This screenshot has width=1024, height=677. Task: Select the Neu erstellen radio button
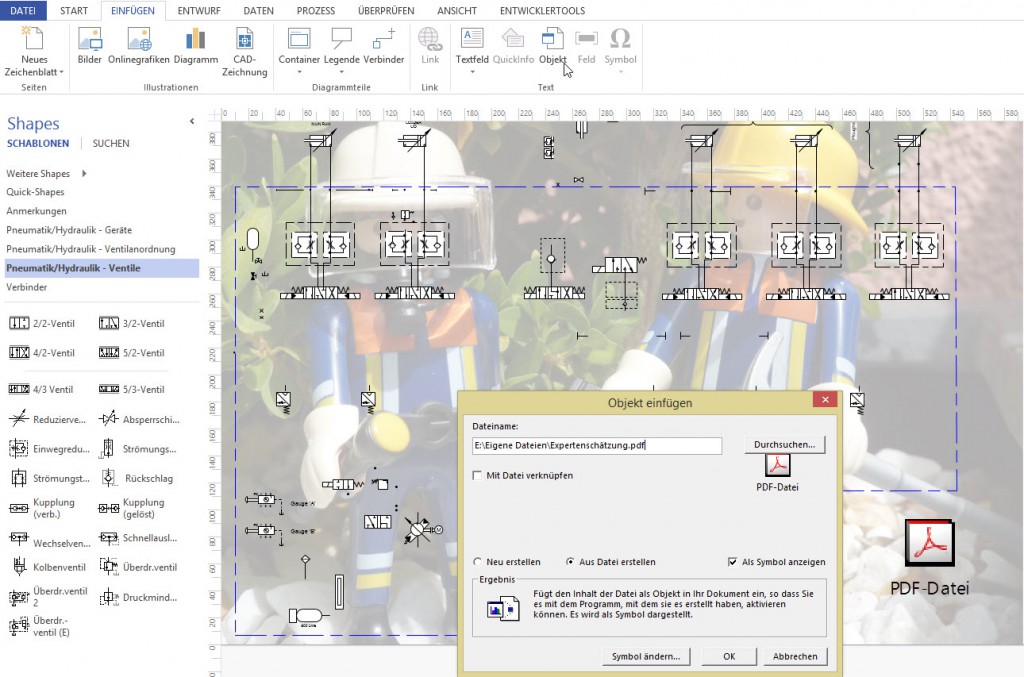pos(478,561)
